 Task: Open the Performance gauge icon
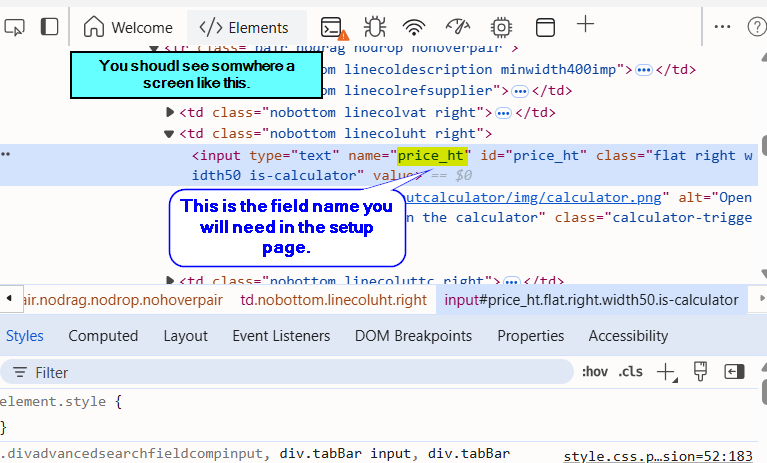pos(457,27)
